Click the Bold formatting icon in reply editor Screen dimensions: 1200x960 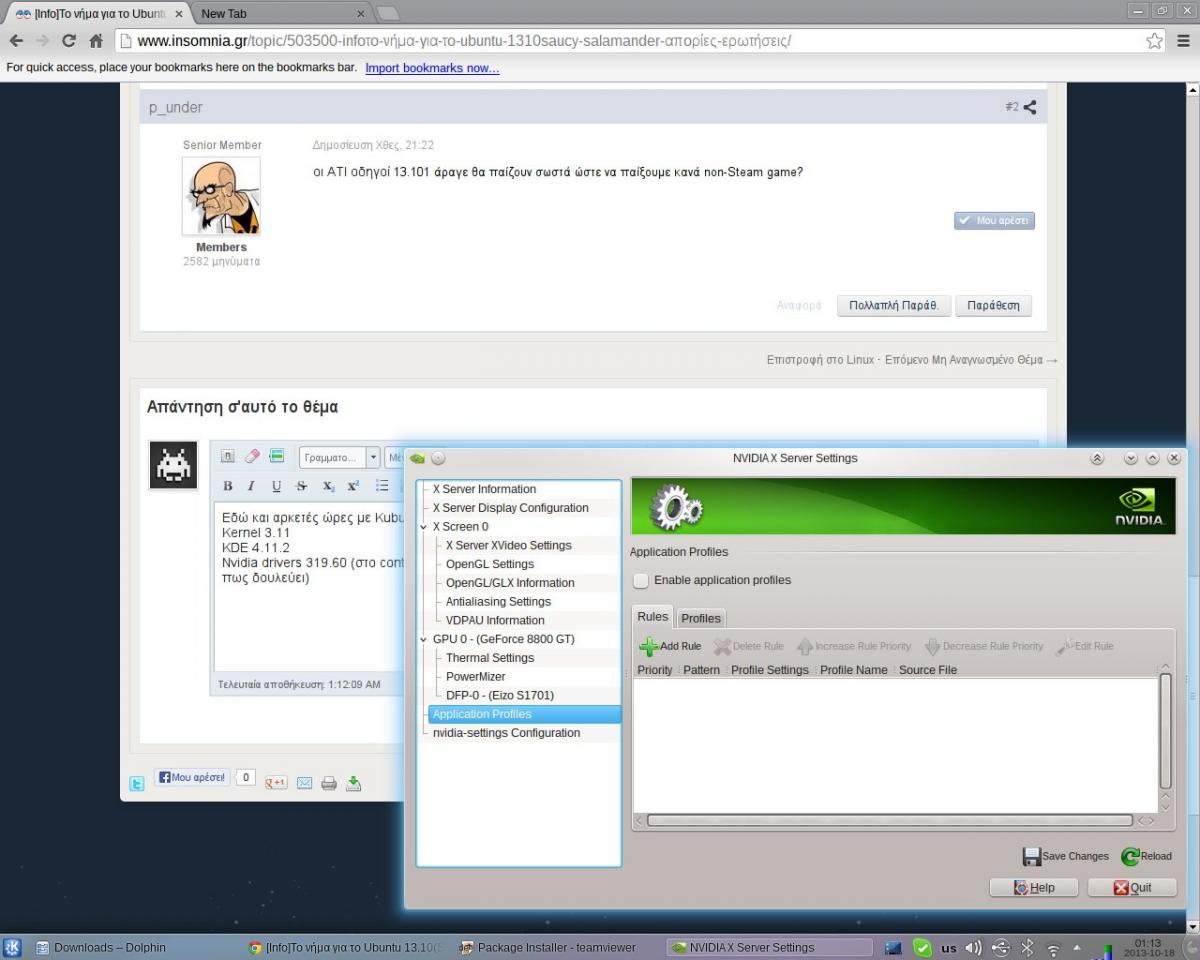point(228,486)
